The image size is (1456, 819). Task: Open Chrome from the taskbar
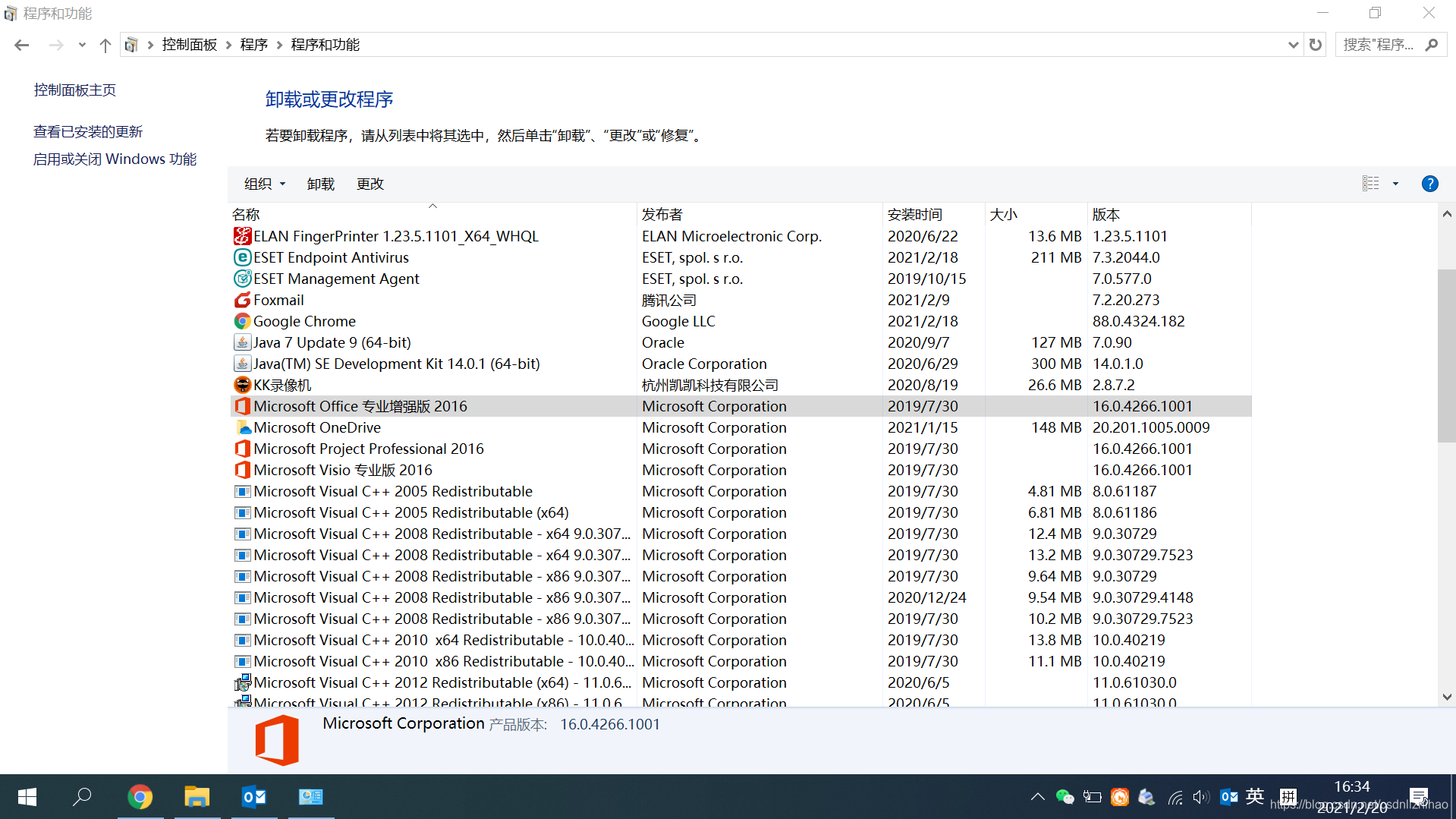140,796
